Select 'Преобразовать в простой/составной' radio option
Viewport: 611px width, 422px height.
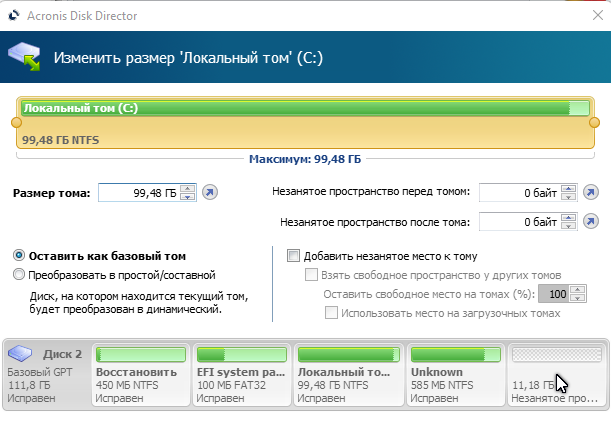(x=19, y=274)
